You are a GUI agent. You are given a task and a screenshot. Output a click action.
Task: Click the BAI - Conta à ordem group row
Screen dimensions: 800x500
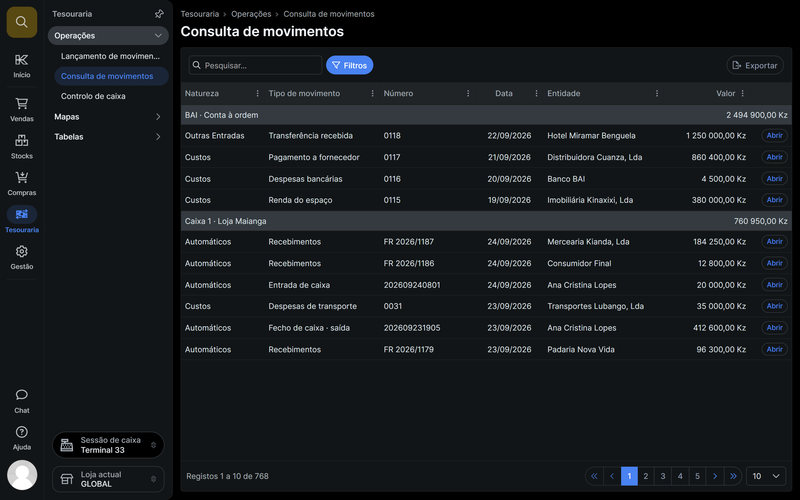click(486, 115)
